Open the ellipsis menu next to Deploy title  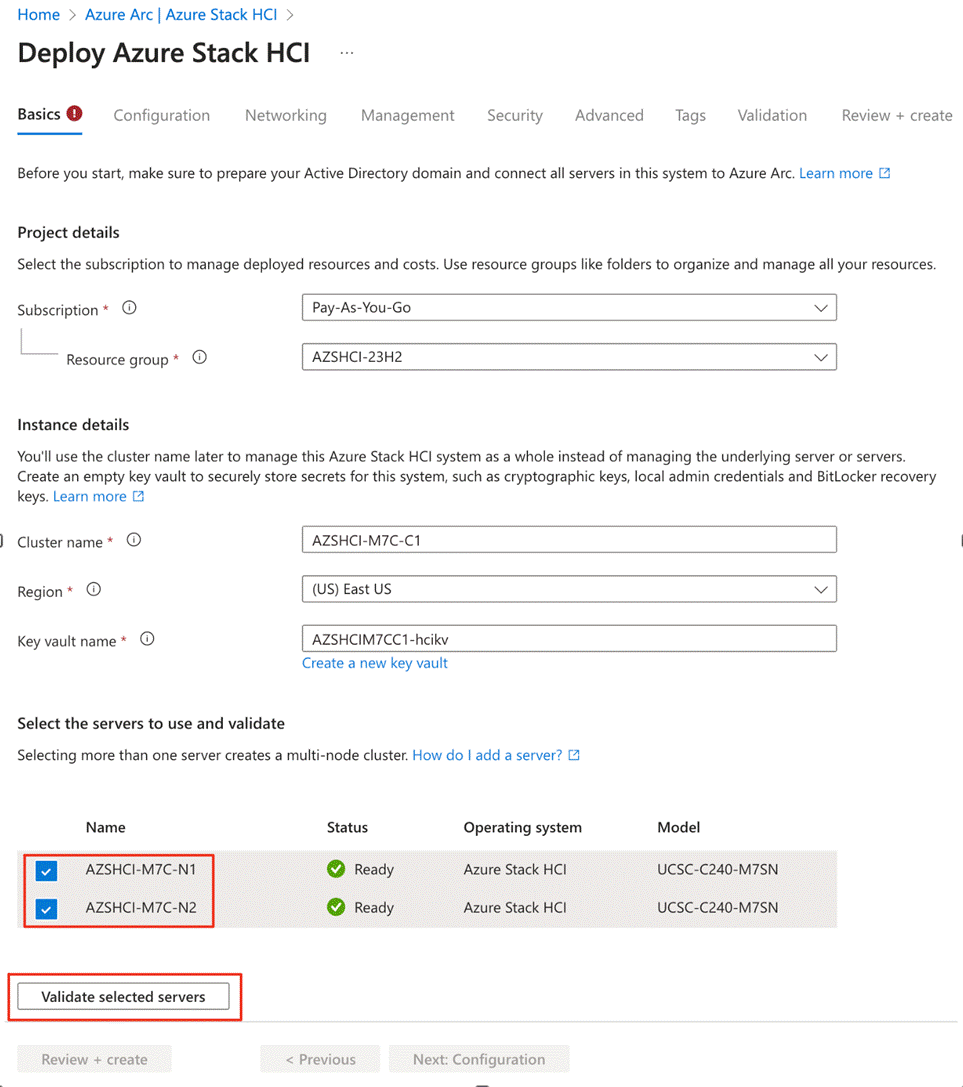point(346,52)
